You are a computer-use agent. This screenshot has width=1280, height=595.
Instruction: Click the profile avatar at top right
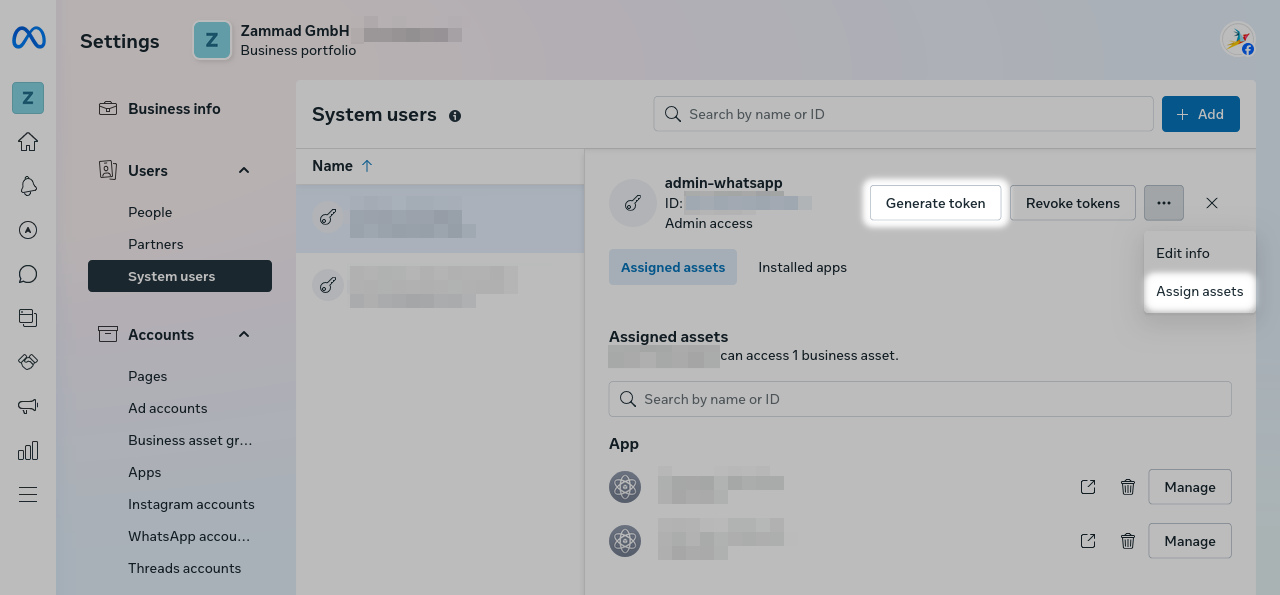coord(1238,40)
